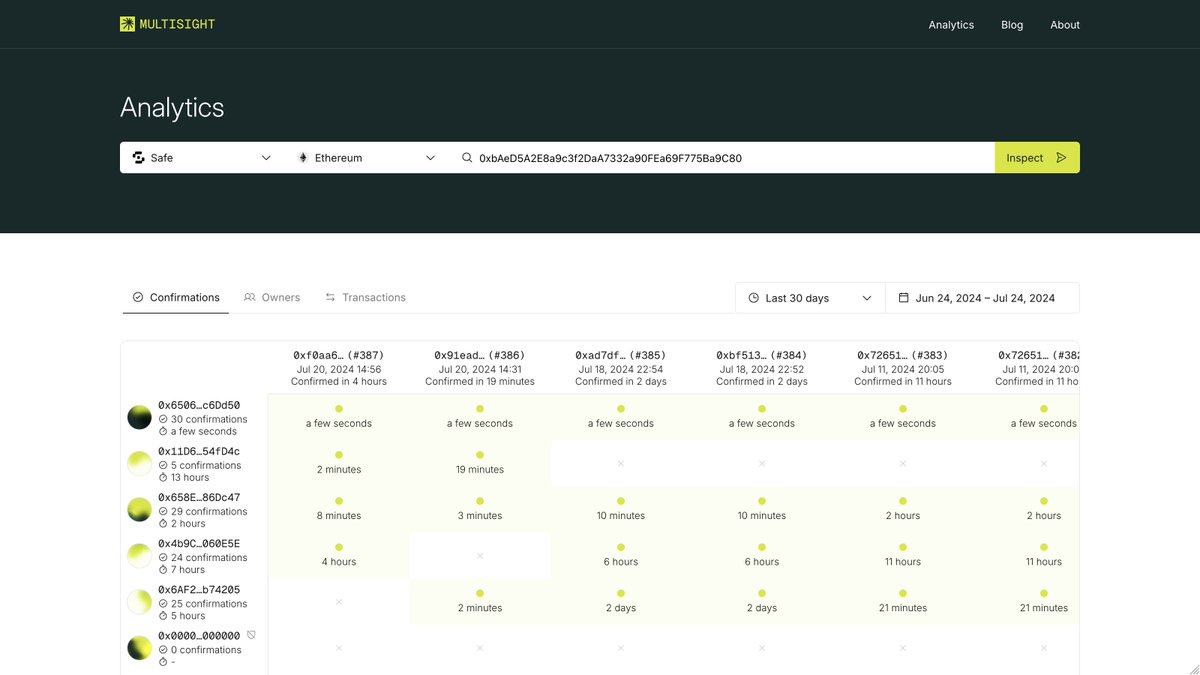Open transaction 0xad7df… (#385) header

[x=621, y=355]
